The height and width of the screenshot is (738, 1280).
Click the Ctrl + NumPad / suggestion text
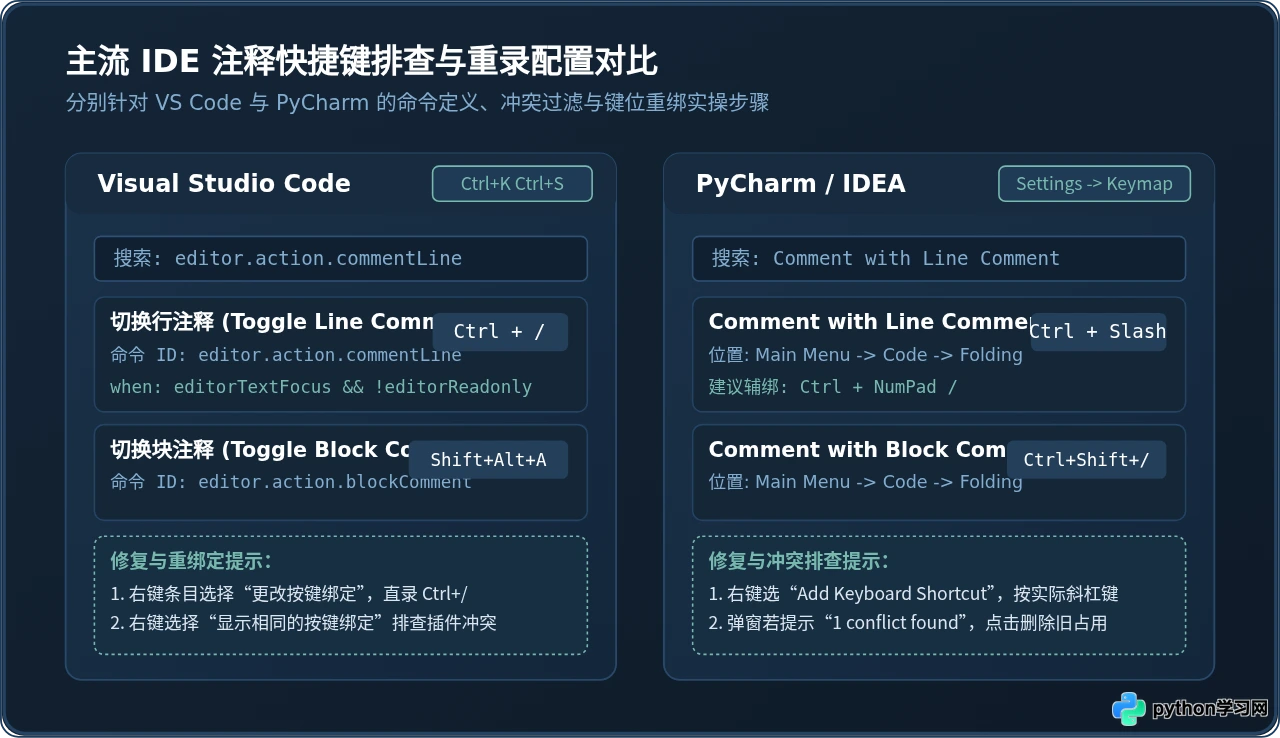tap(833, 387)
